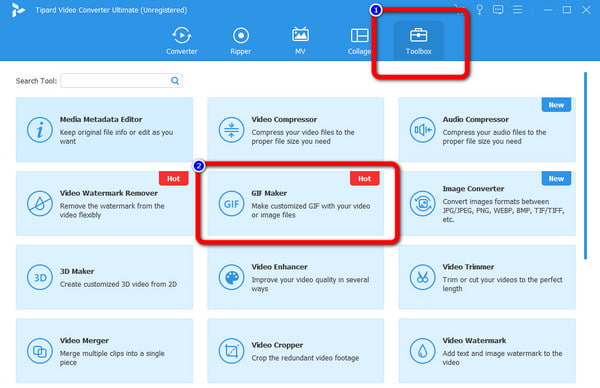
Task: Click the Video Trimmer scissors icon
Action: pyautogui.click(x=422, y=277)
